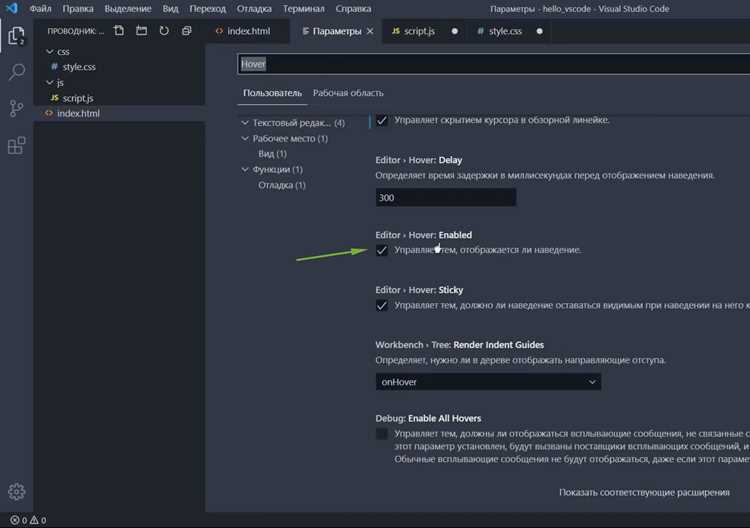Image resolution: width=750 pixels, height=528 pixels.
Task: Switch to the index.html editor tab
Action: [248, 31]
